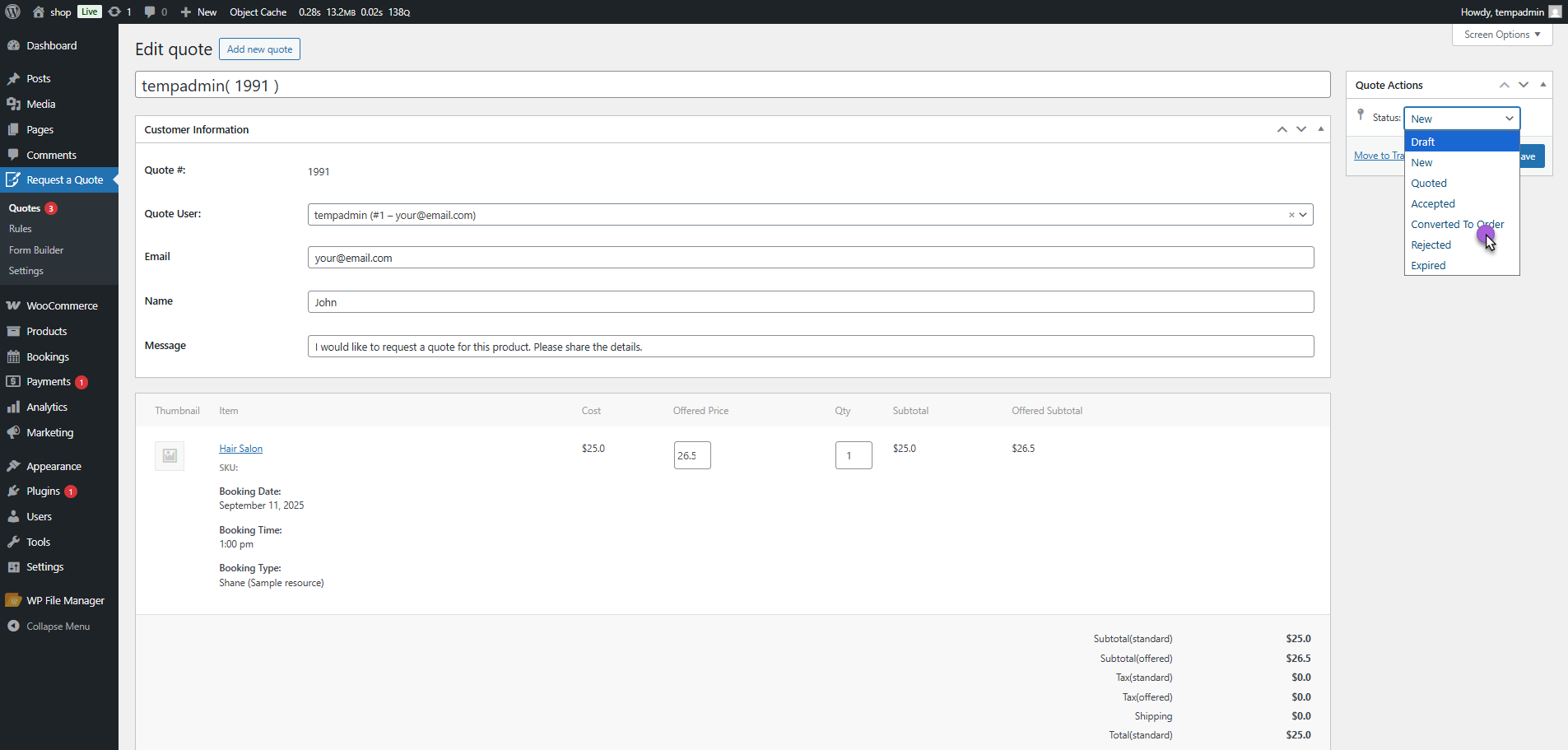Viewport: 1568px width, 750px height.
Task: Click the Offered Price input field
Action: [691, 455]
